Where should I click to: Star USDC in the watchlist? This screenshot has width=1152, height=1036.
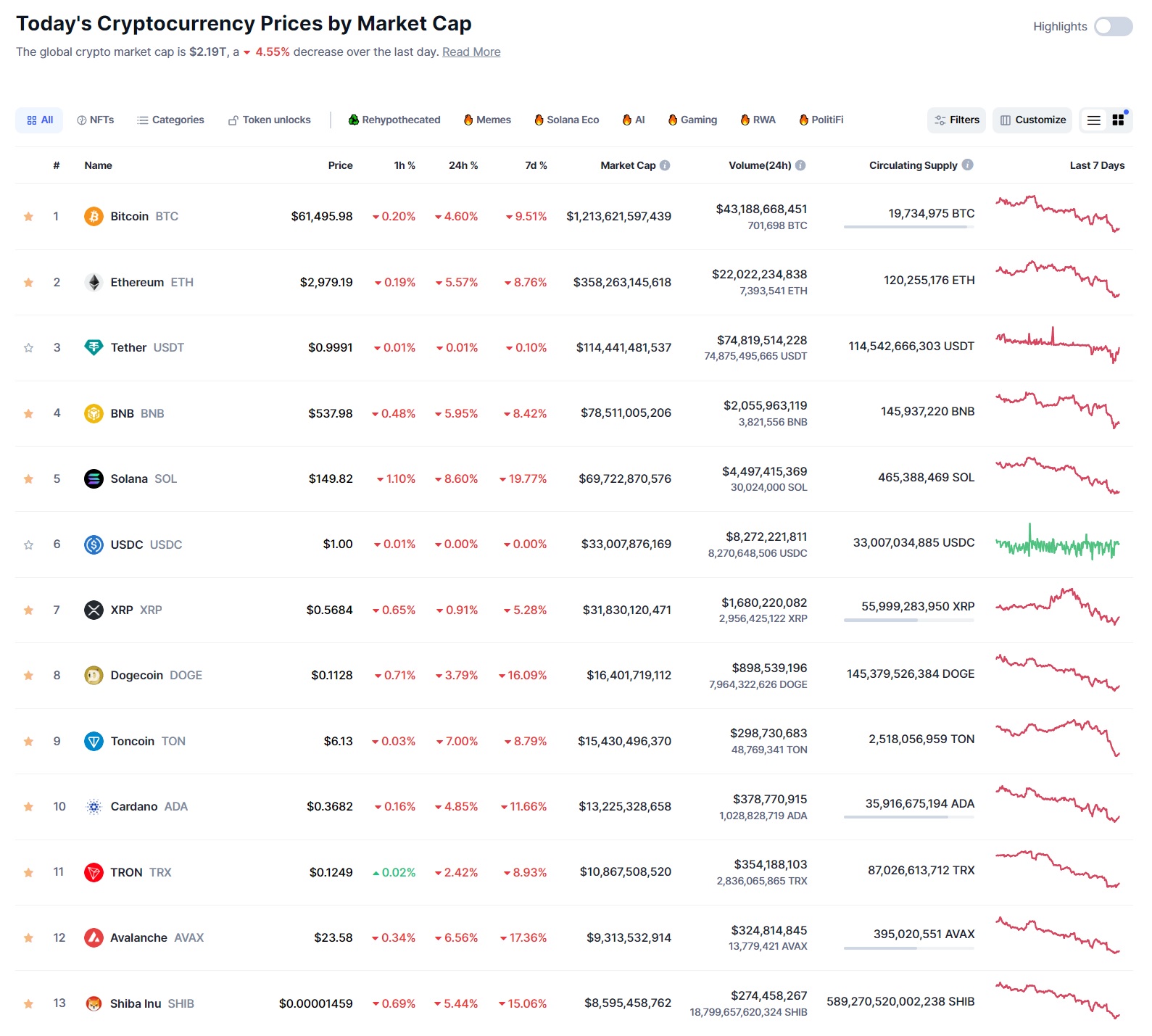click(28, 544)
